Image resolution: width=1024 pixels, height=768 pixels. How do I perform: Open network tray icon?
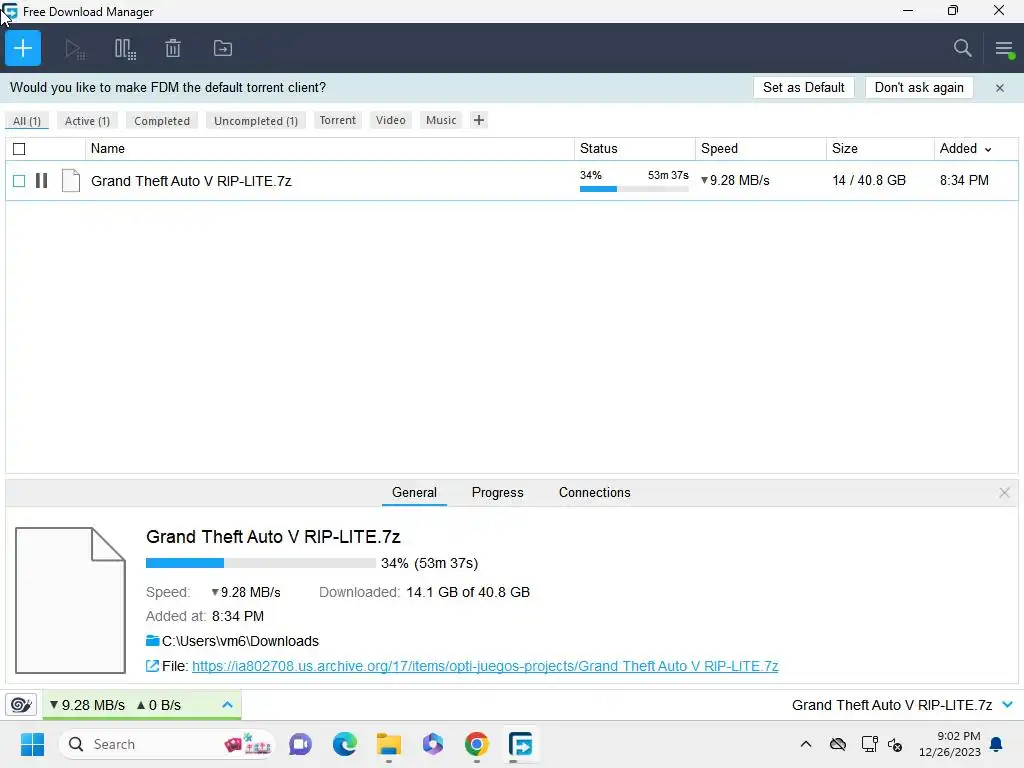(x=869, y=744)
